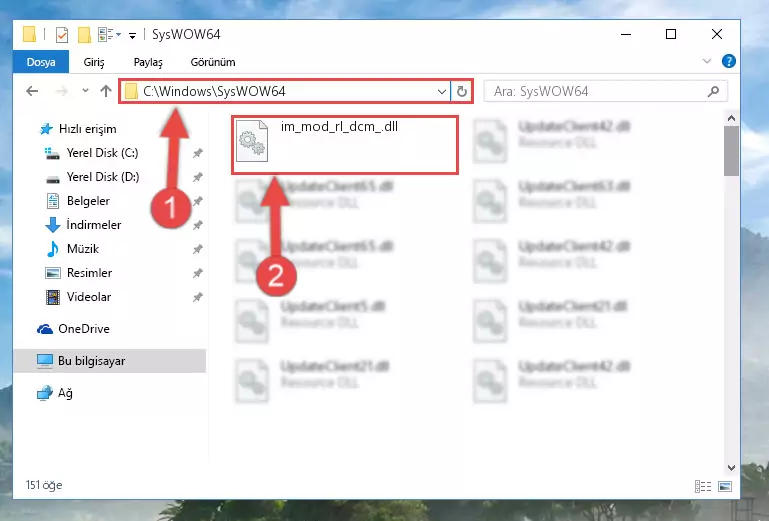Click the 151 öğe item count text
769x521 pixels.
point(44,485)
